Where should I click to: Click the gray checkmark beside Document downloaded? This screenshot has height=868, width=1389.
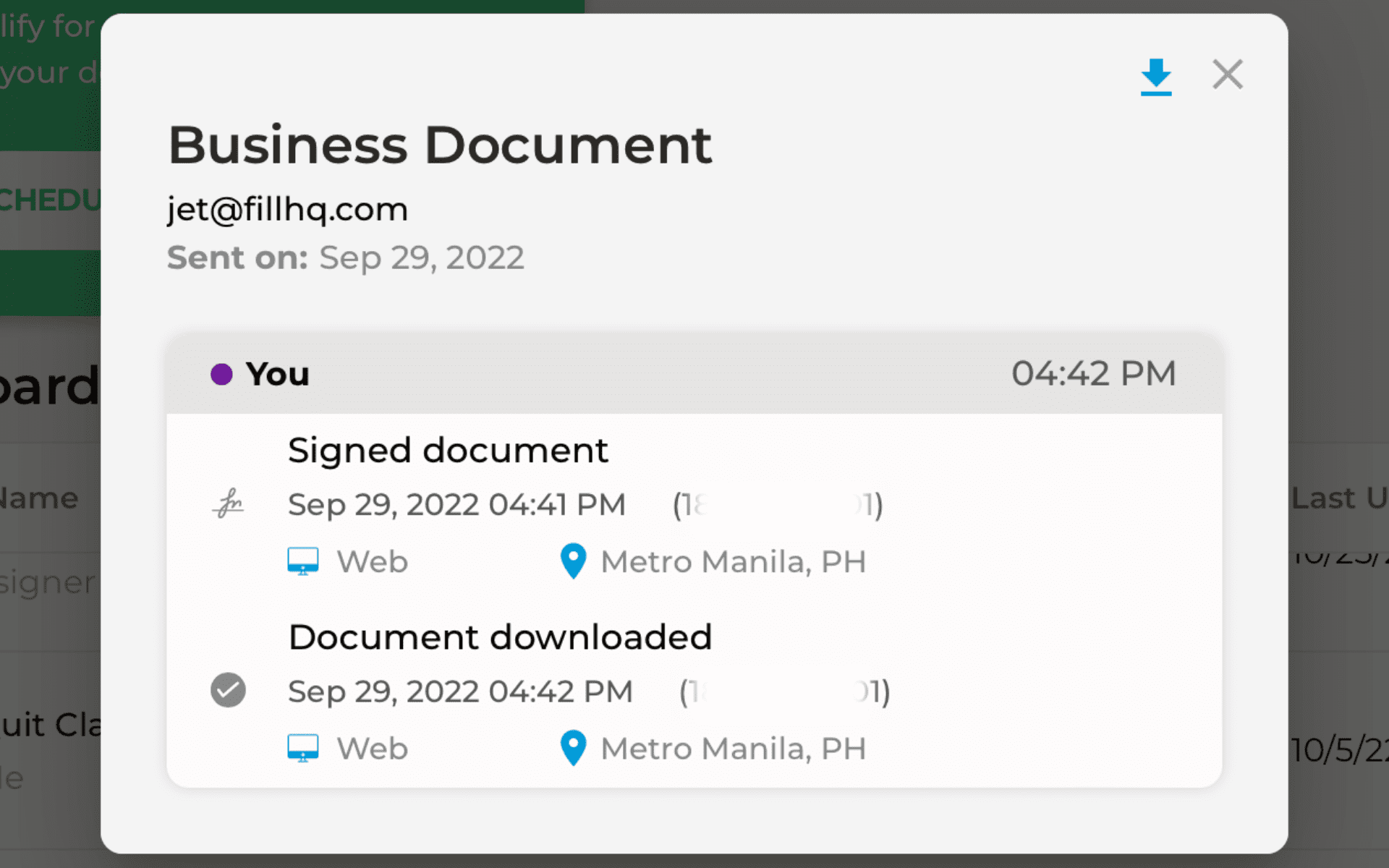point(228,690)
